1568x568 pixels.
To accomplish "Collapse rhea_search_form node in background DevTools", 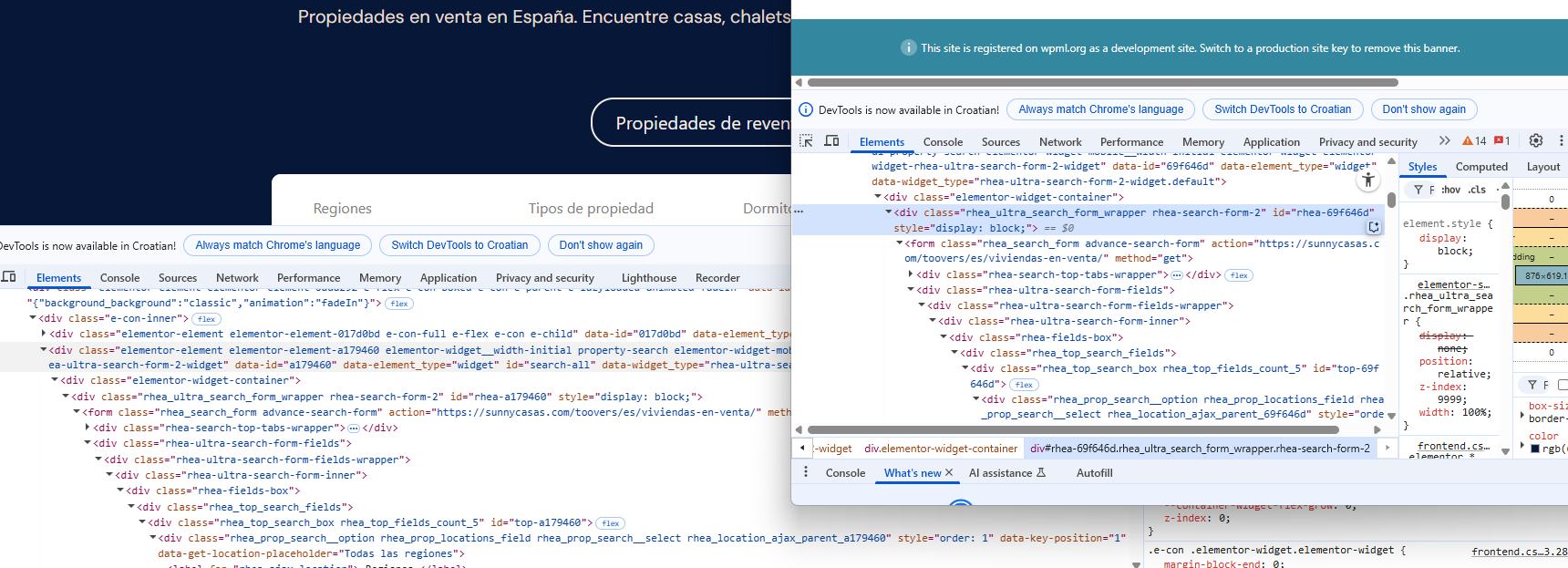I will point(76,412).
